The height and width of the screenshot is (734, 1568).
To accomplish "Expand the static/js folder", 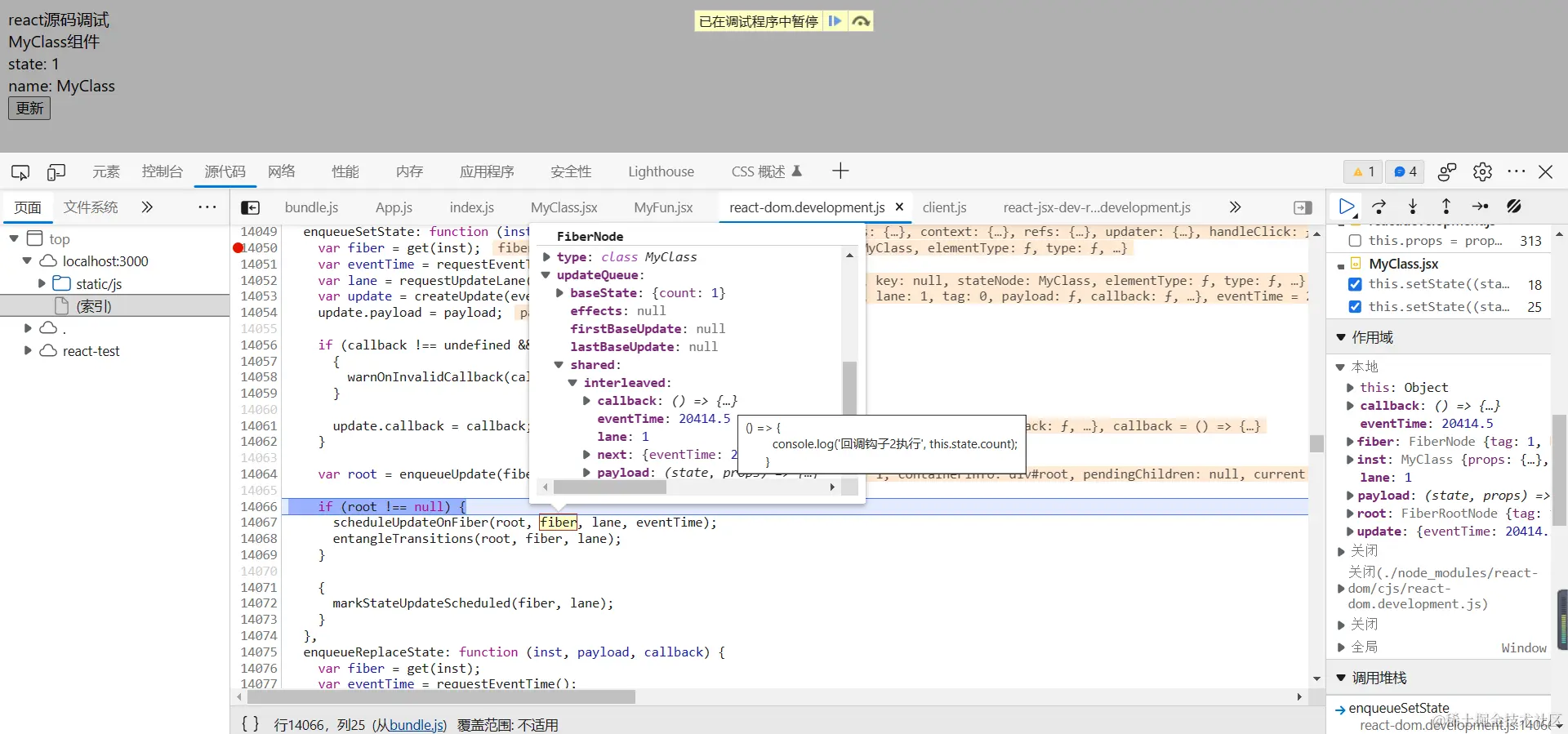I will (x=42, y=283).
